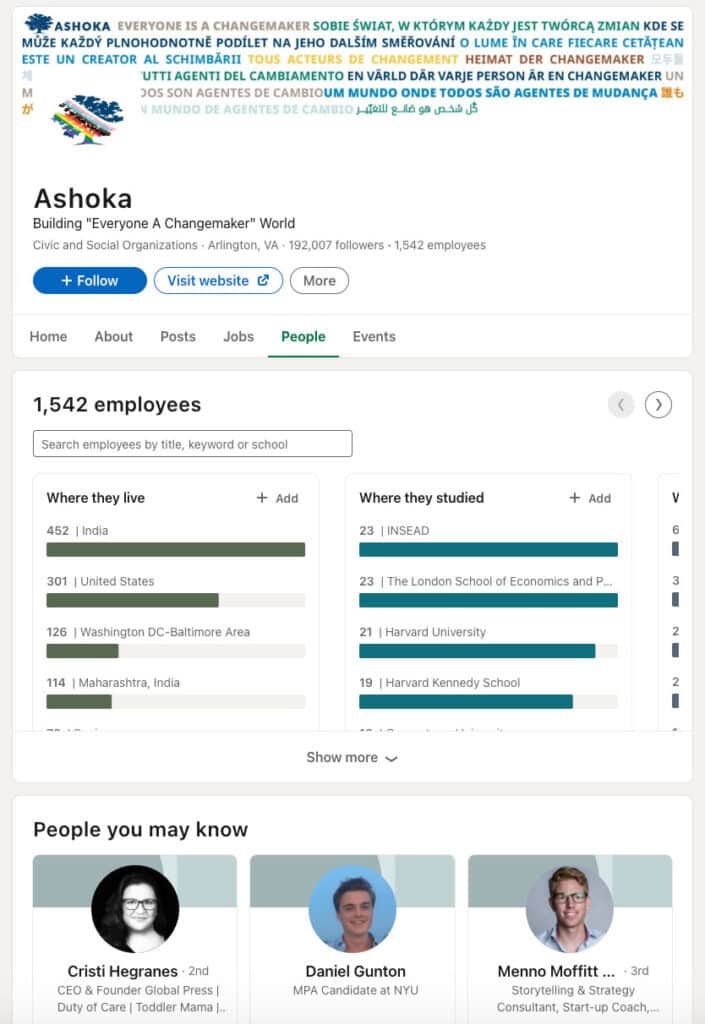This screenshot has height=1024, width=705.
Task: Filter employees by United States bar
Action: (x=176, y=600)
